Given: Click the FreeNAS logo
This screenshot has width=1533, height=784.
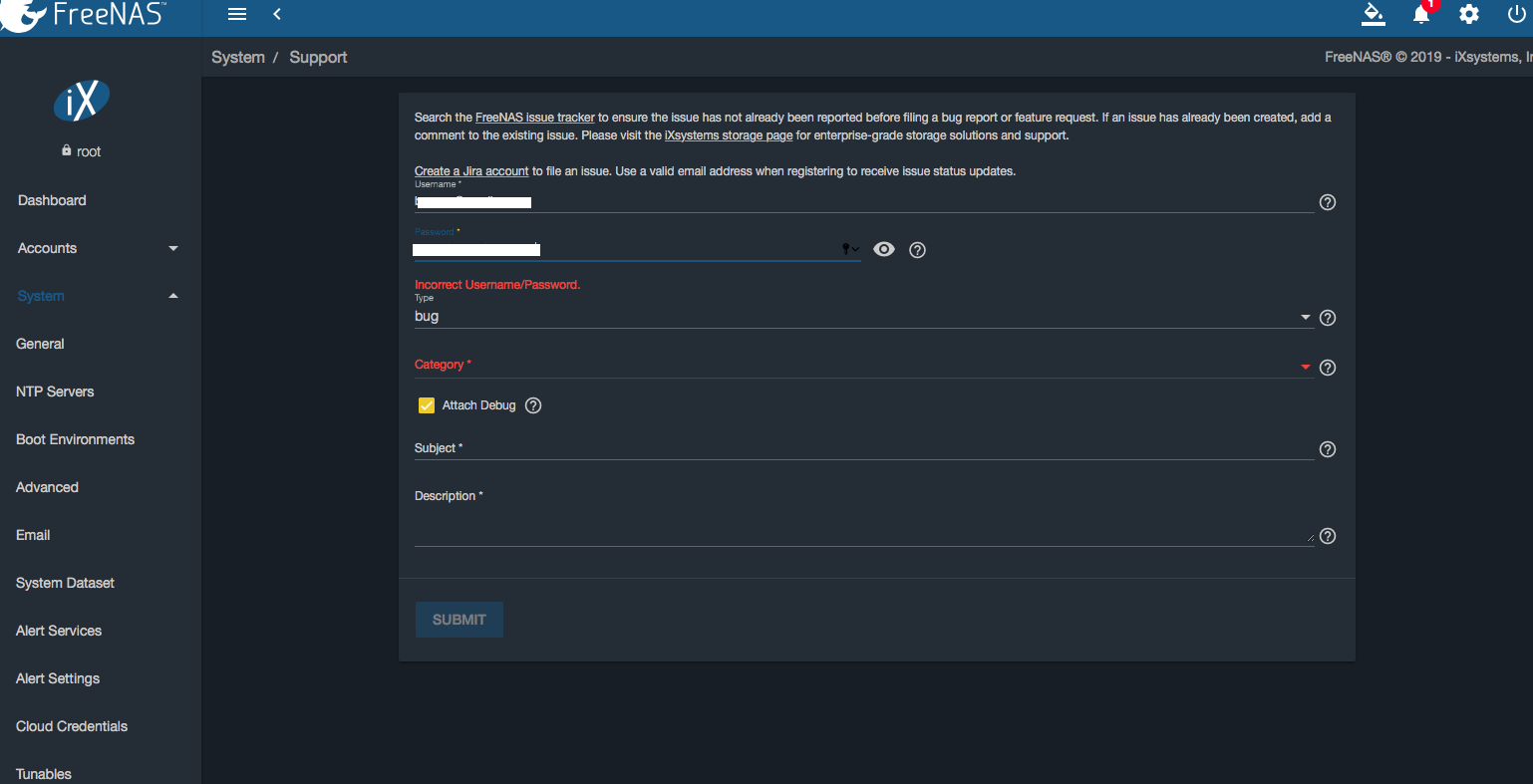Looking at the screenshot, I should point(84,15).
